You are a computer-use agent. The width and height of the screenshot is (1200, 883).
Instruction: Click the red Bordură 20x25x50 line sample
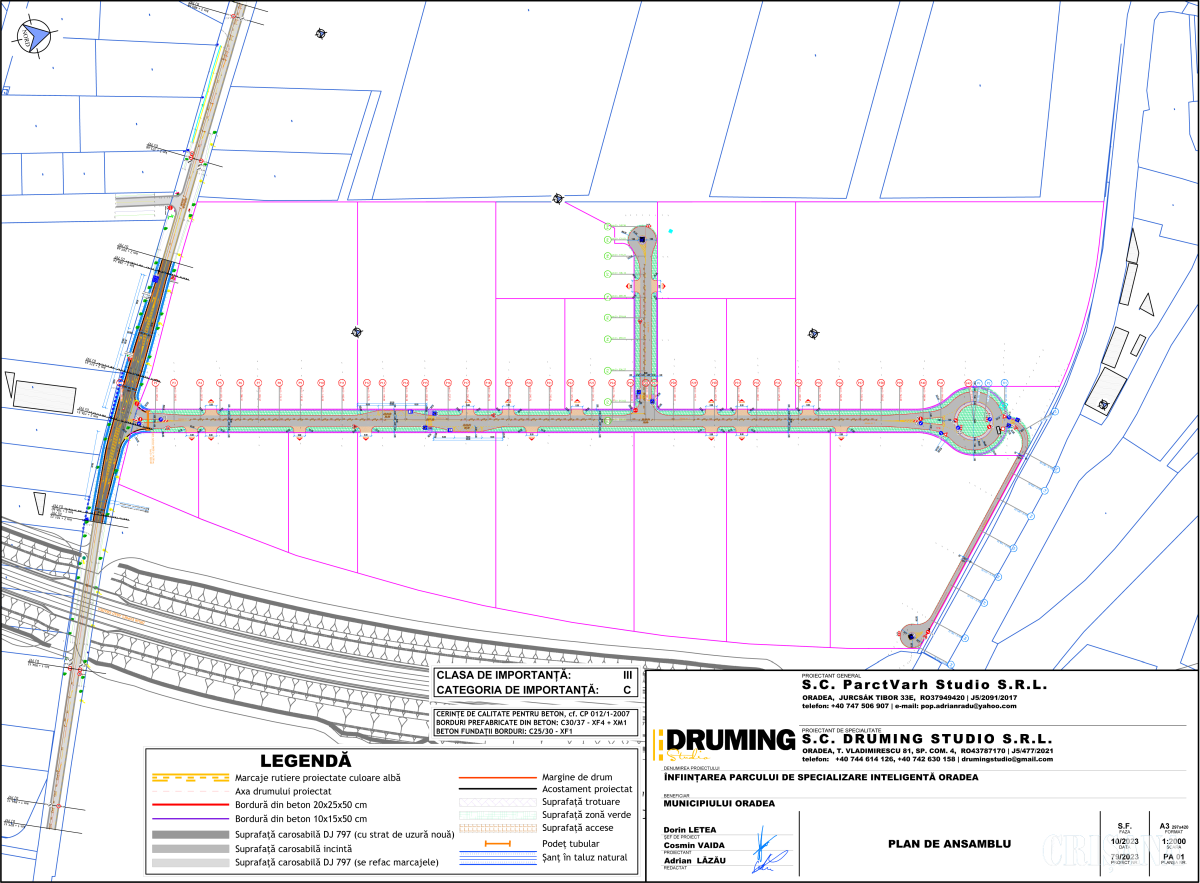[x=190, y=804]
